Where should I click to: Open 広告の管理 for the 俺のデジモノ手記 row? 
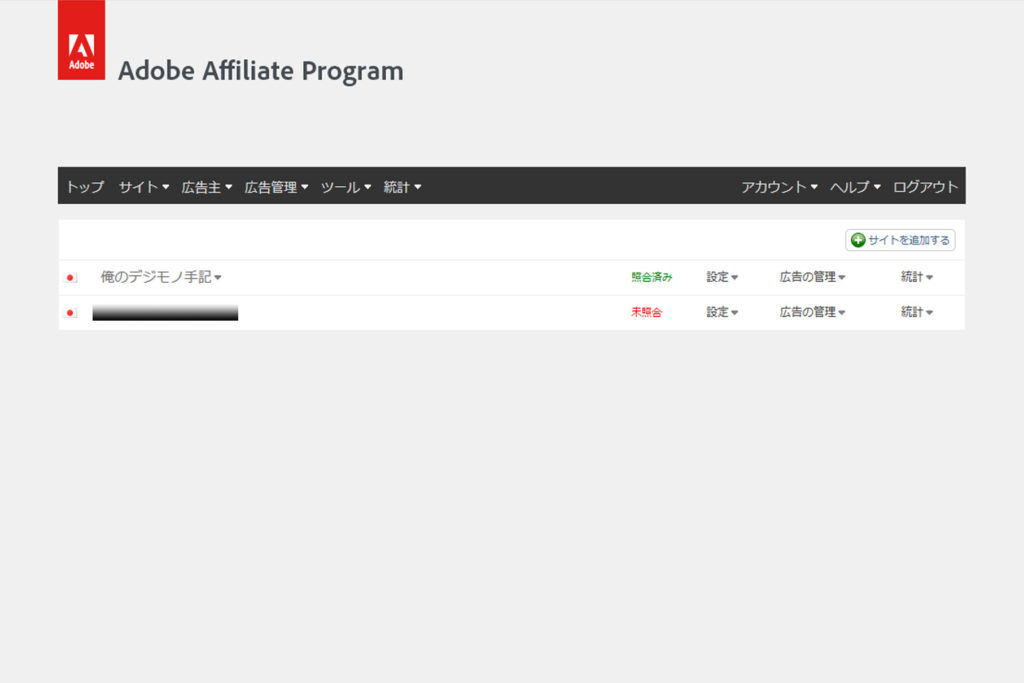812,277
